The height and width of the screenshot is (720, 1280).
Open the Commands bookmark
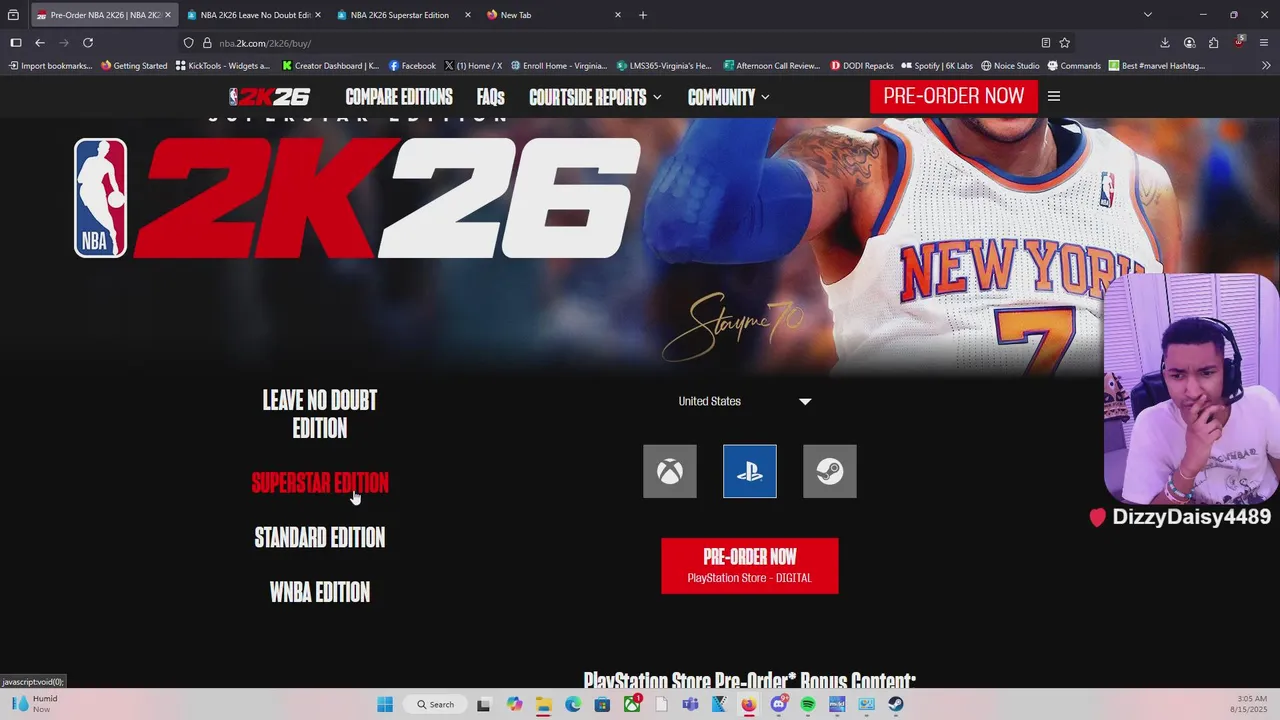pos(1074,66)
